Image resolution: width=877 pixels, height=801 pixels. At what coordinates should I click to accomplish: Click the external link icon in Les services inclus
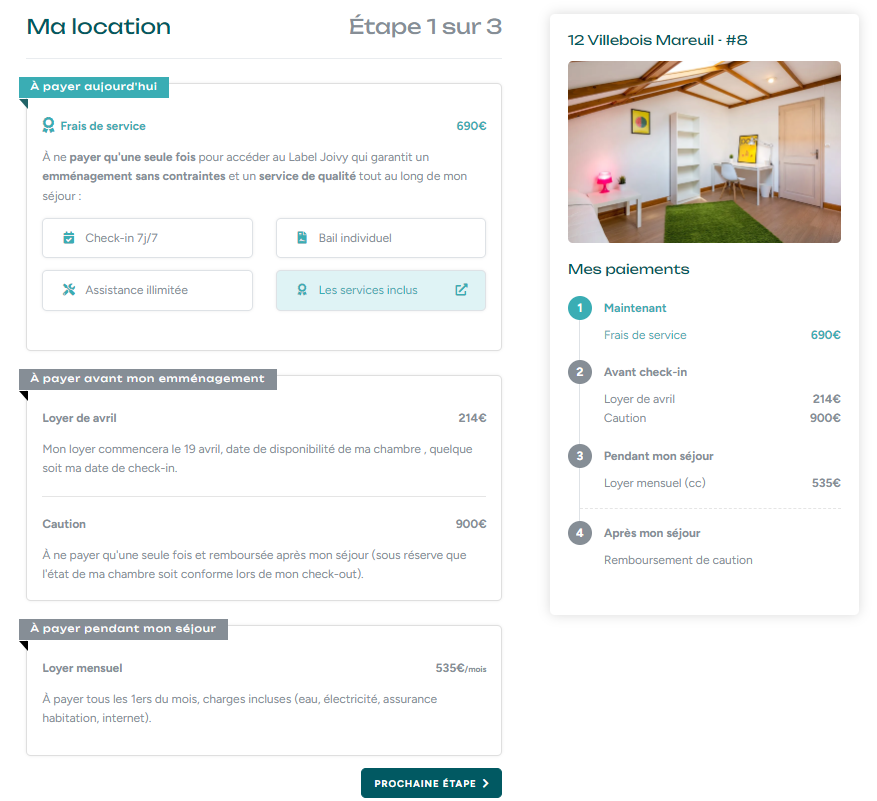click(x=461, y=290)
